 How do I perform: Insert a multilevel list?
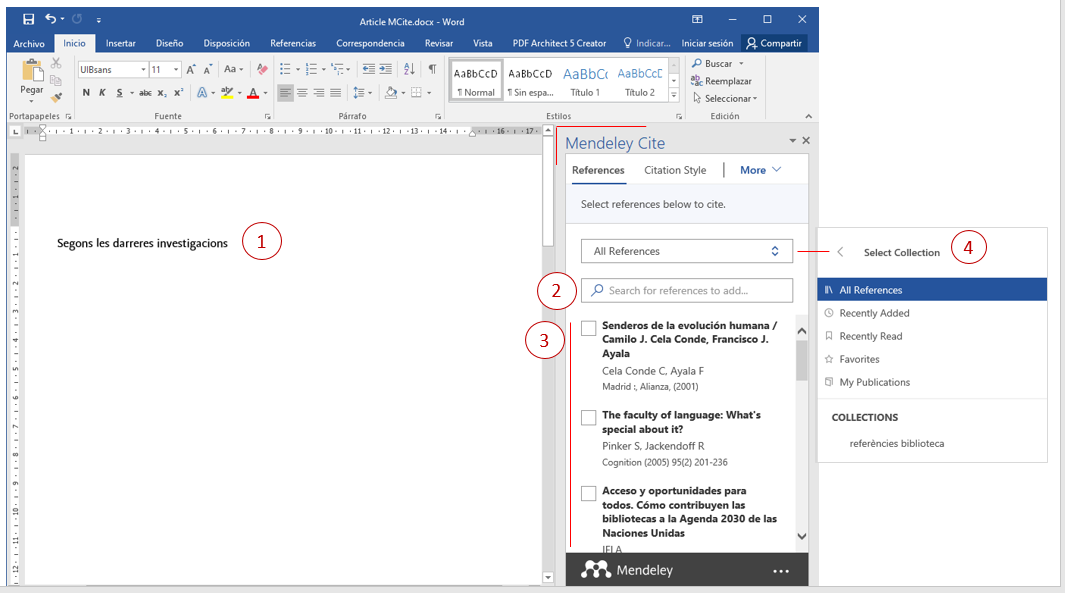(x=337, y=69)
